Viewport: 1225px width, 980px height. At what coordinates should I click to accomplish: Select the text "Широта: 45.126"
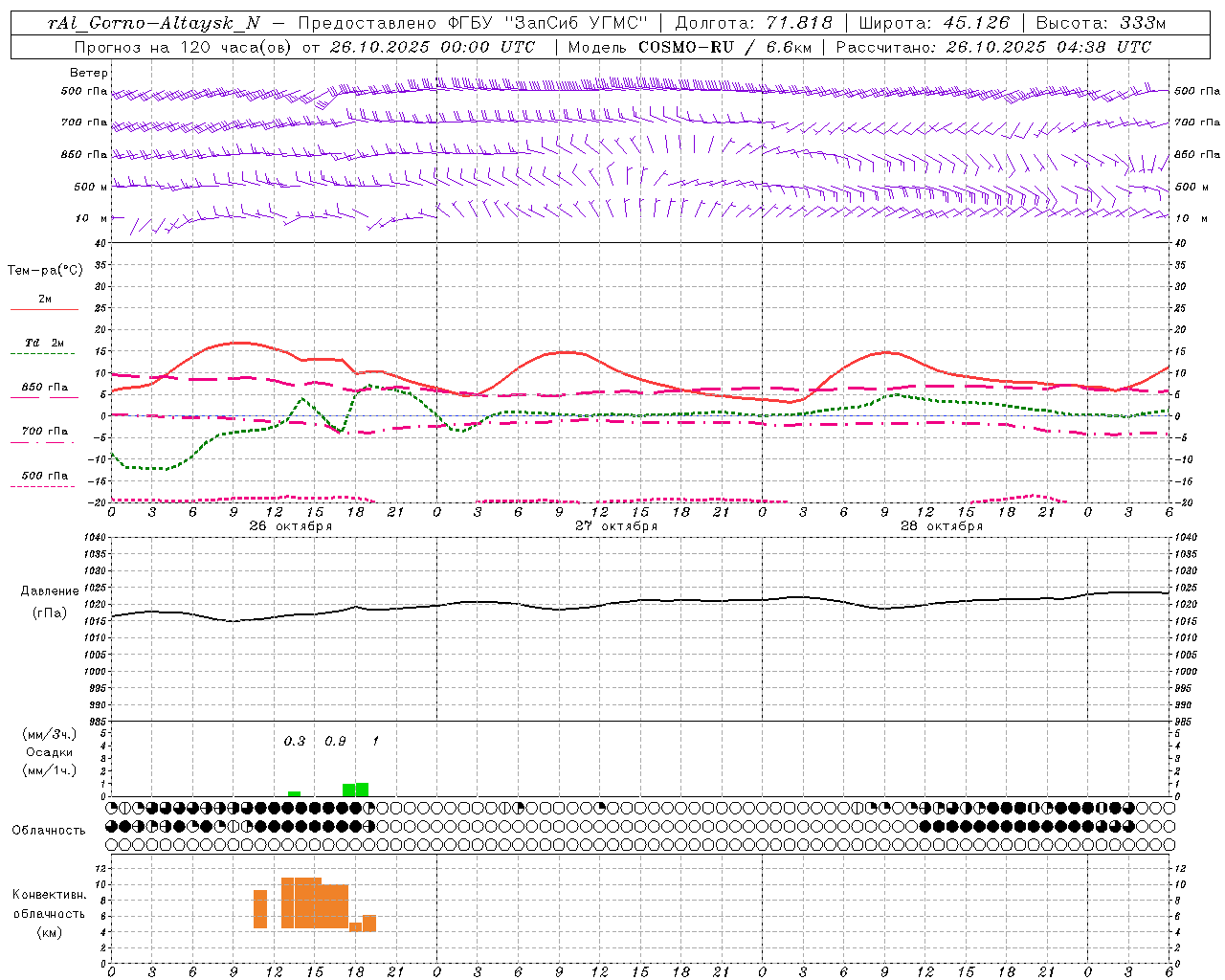[934, 23]
